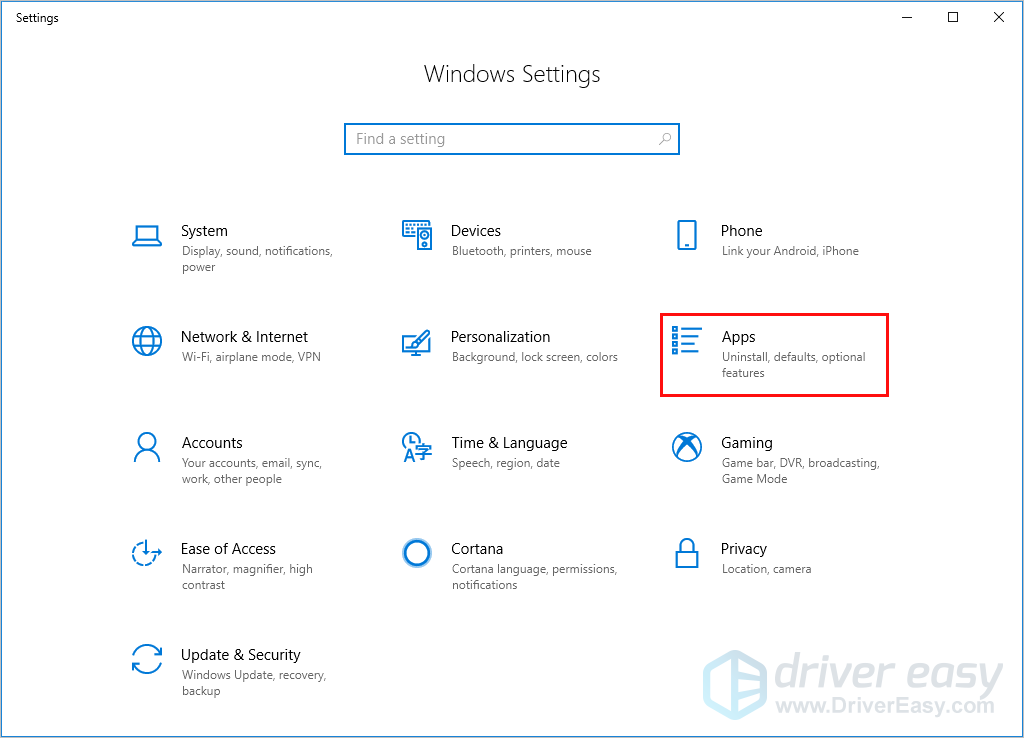
Task: Maximize the Settings window
Action: point(953,17)
